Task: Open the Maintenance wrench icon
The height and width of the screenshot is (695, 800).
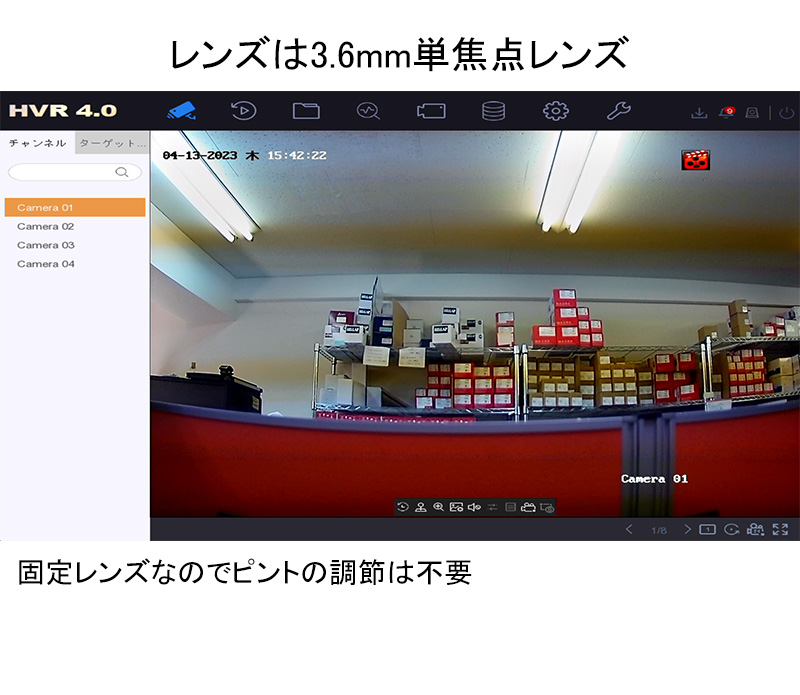Action: 618,111
